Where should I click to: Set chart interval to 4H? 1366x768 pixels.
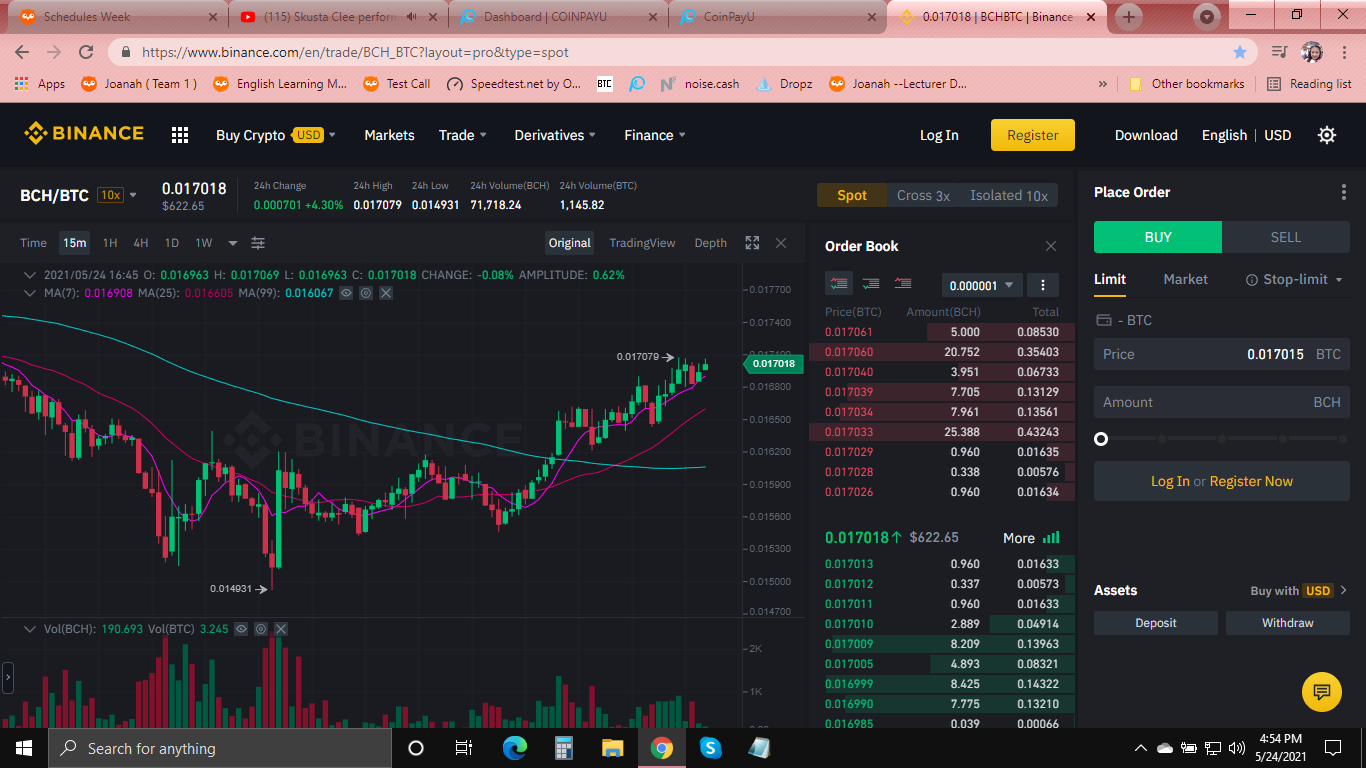pos(141,243)
